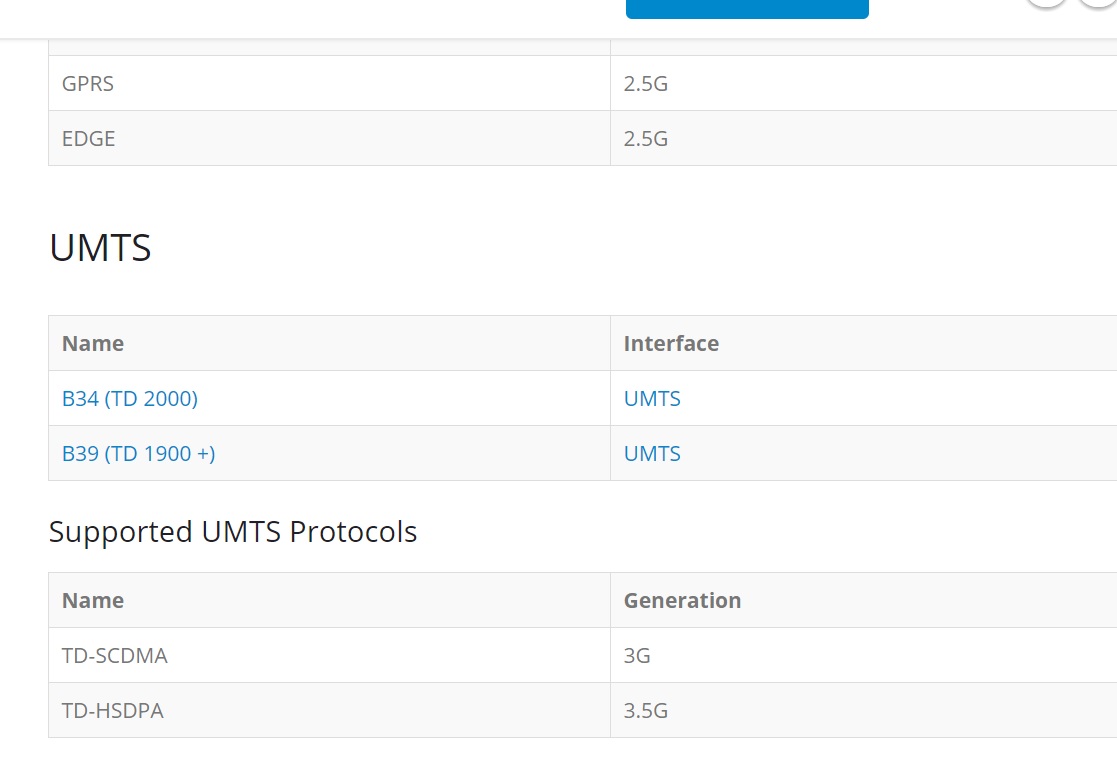Select the TD-HSDPA protocol cell
This screenshot has width=1117, height=777.
click(113, 711)
